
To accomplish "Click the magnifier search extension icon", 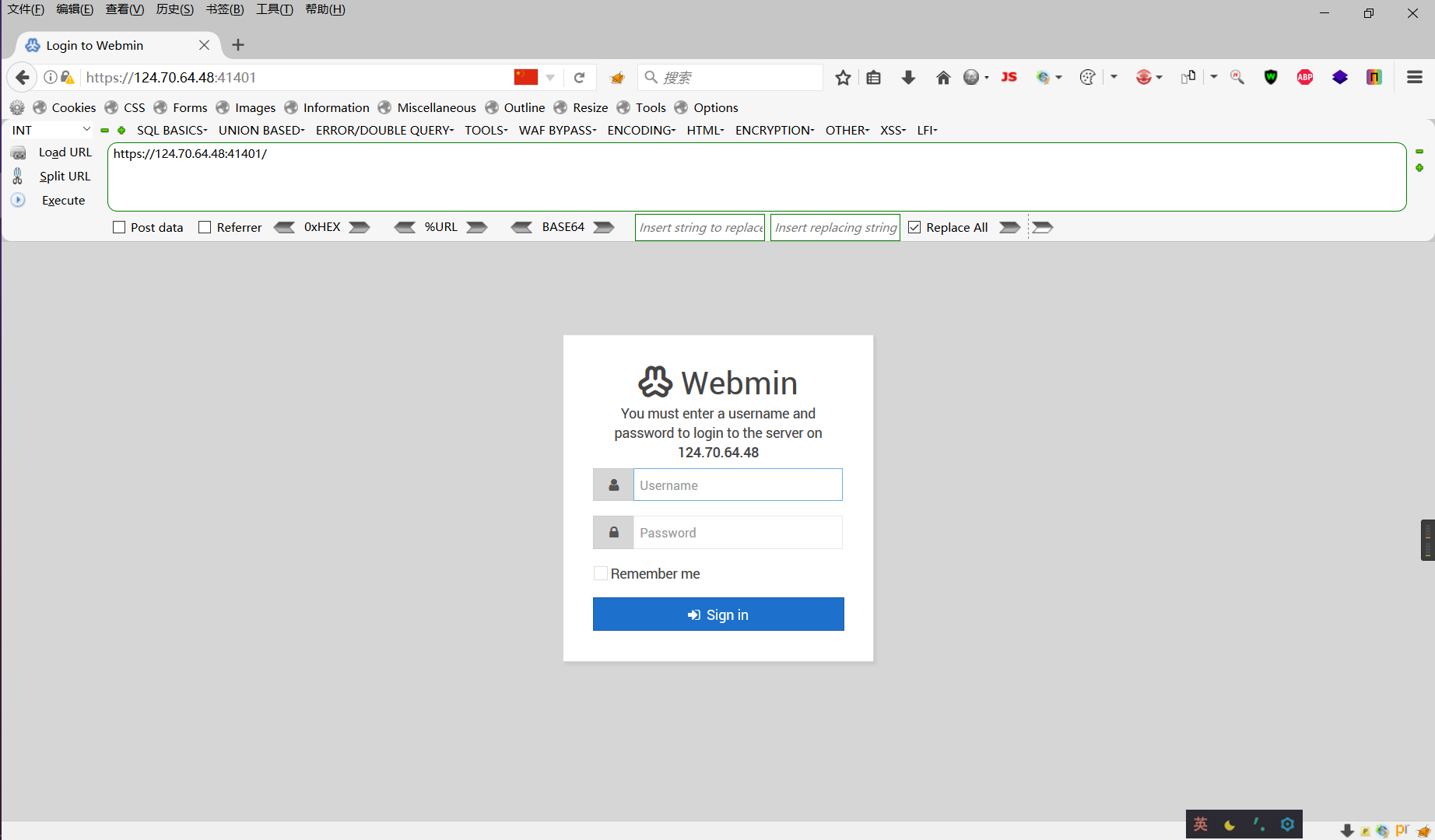I will [1237, 77].
